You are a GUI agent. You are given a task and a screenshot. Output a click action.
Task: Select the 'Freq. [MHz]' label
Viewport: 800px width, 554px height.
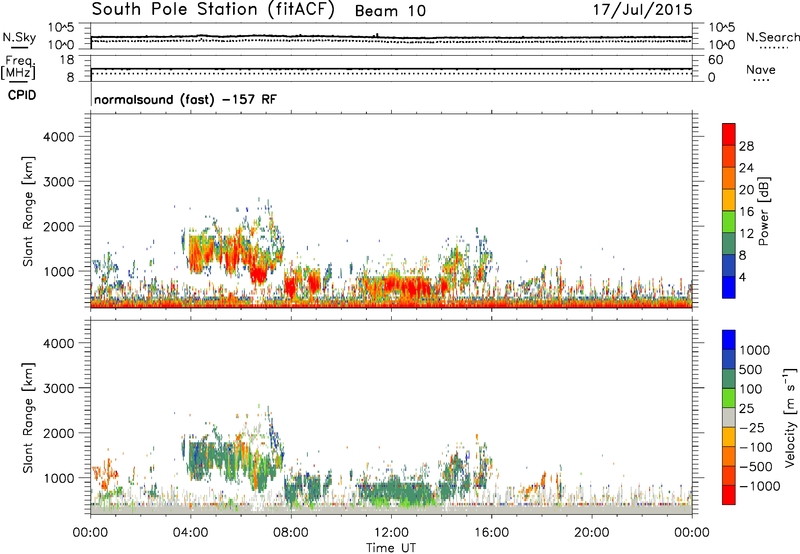[19, 67]
